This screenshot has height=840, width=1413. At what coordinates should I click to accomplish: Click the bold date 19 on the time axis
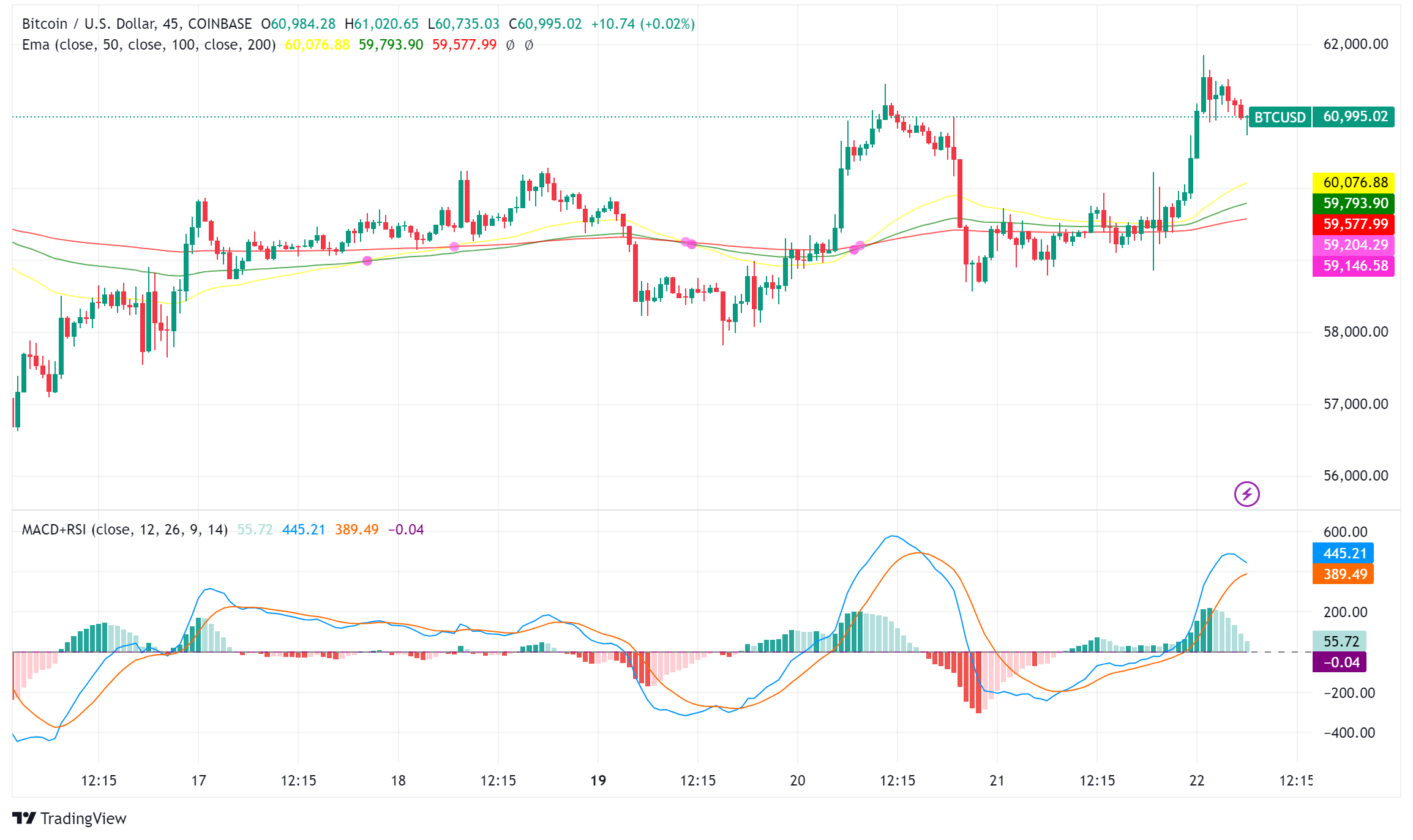[x=597, y=781]
